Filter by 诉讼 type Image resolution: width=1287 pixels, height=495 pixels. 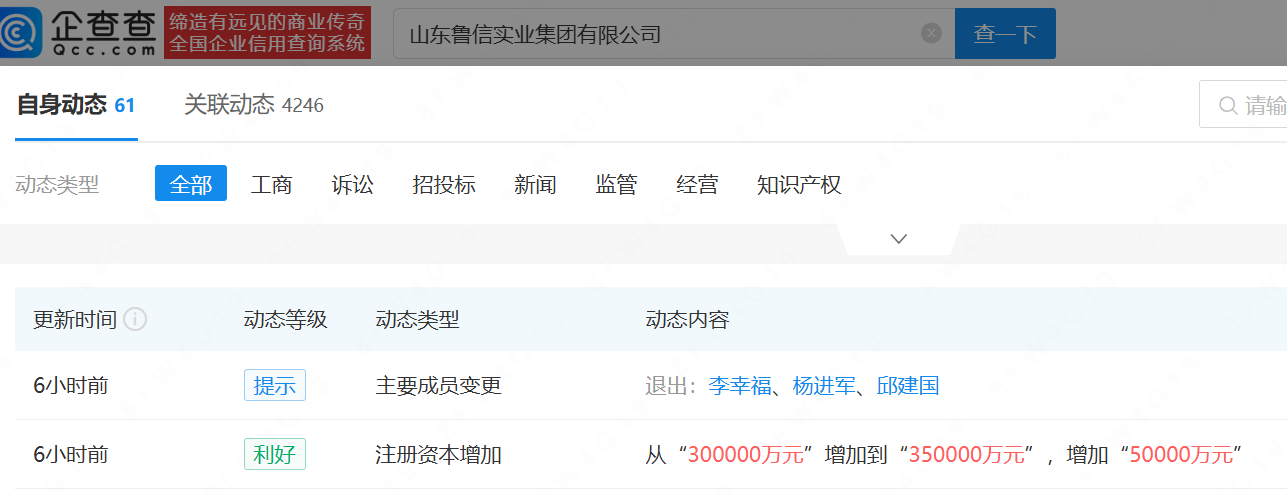coord(352,184)
